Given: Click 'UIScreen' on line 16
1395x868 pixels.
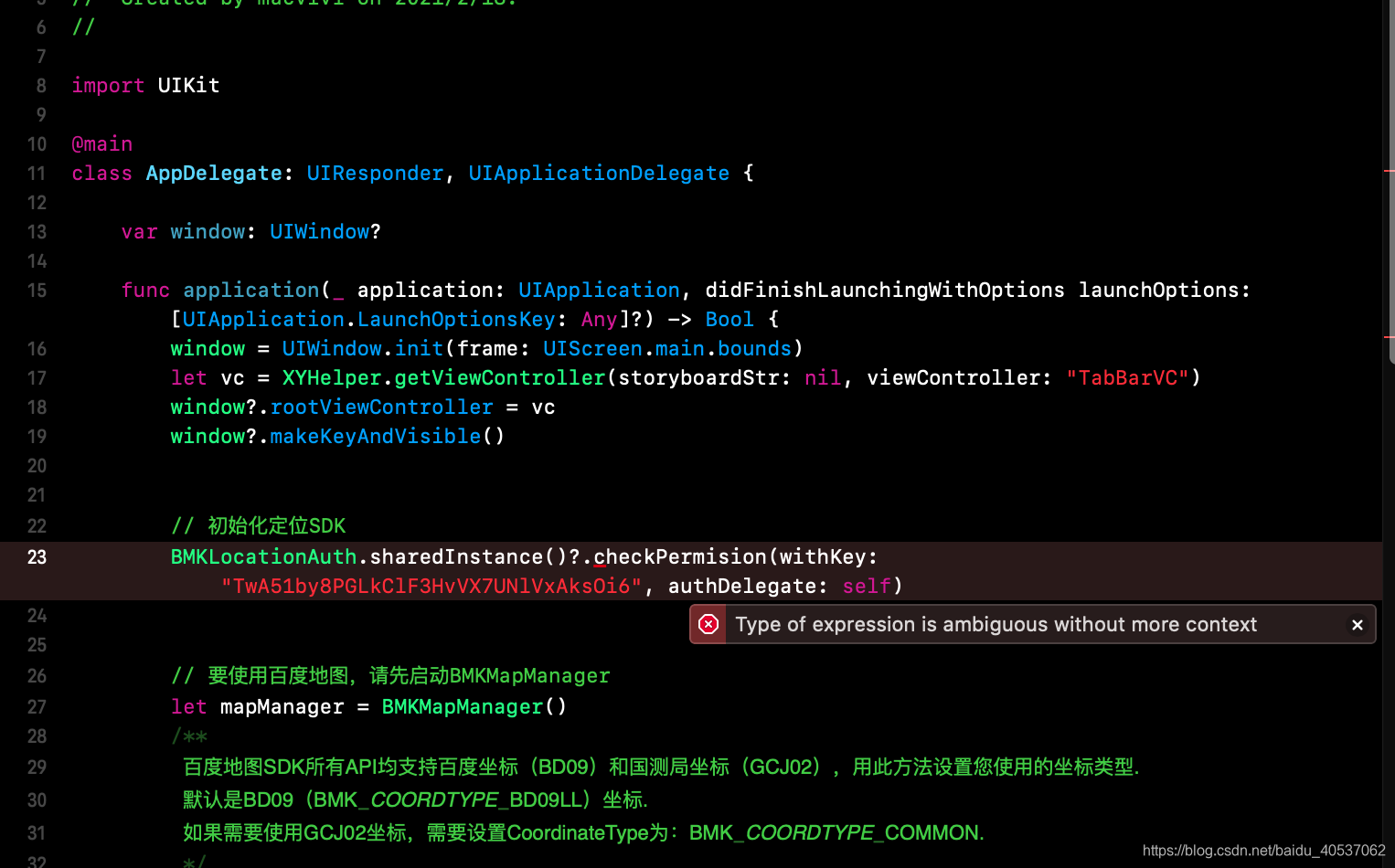Looking at the screenshot, I should (592, 349).
